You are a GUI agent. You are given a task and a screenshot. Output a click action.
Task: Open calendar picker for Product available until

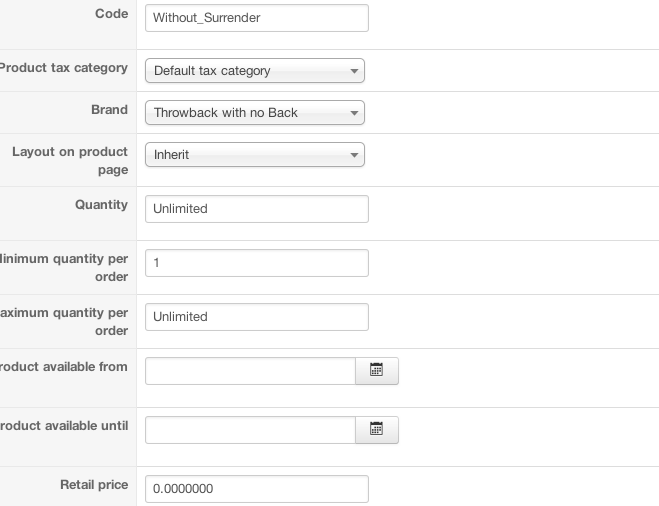pos(377,430)
